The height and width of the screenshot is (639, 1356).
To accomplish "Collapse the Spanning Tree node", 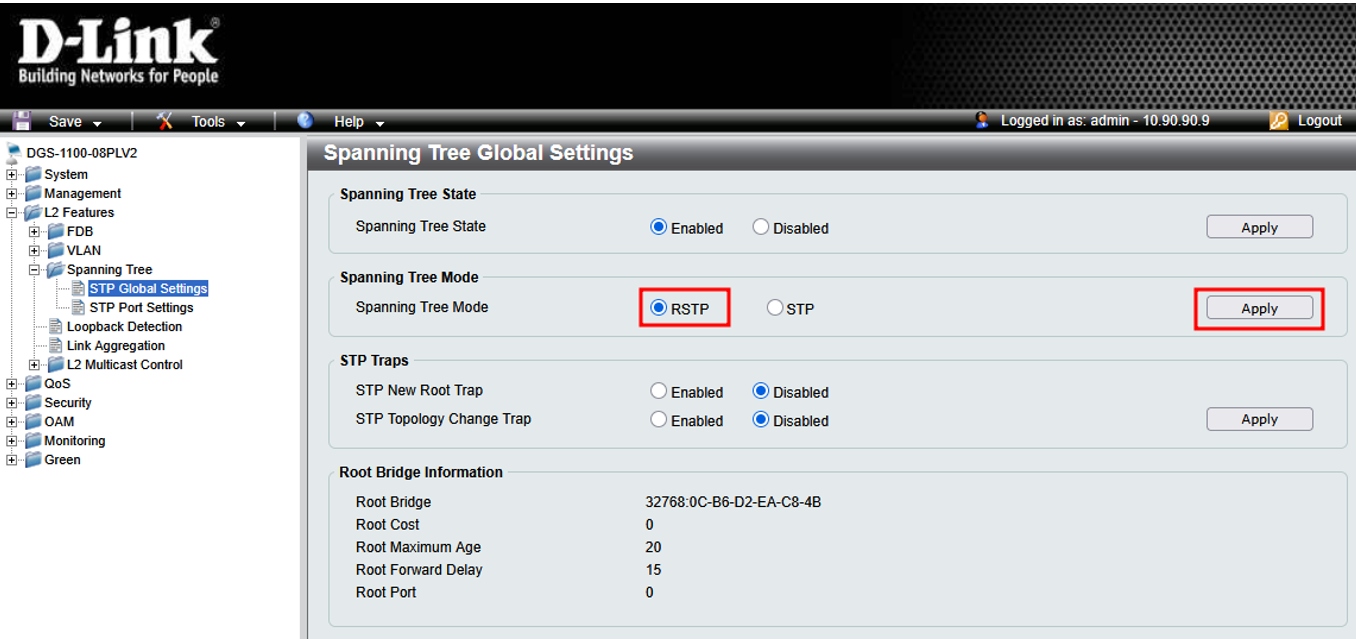I will point(35,270).
